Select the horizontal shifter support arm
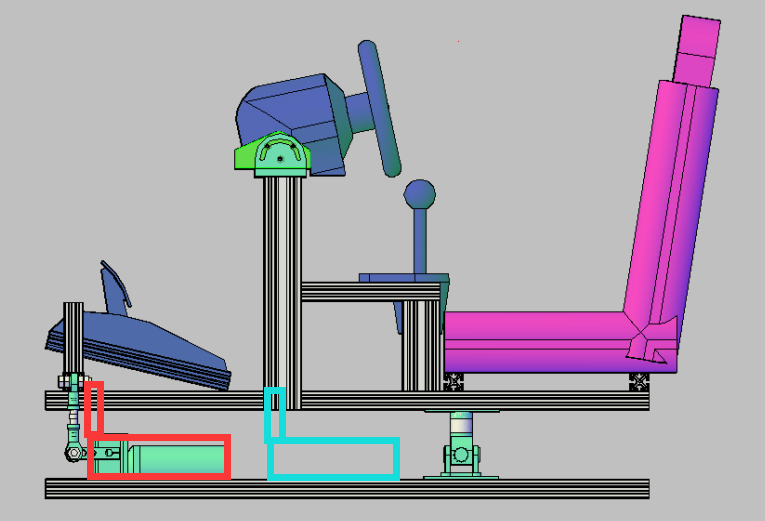The width and height of the screenshot is (765, 521). point(371,292)
